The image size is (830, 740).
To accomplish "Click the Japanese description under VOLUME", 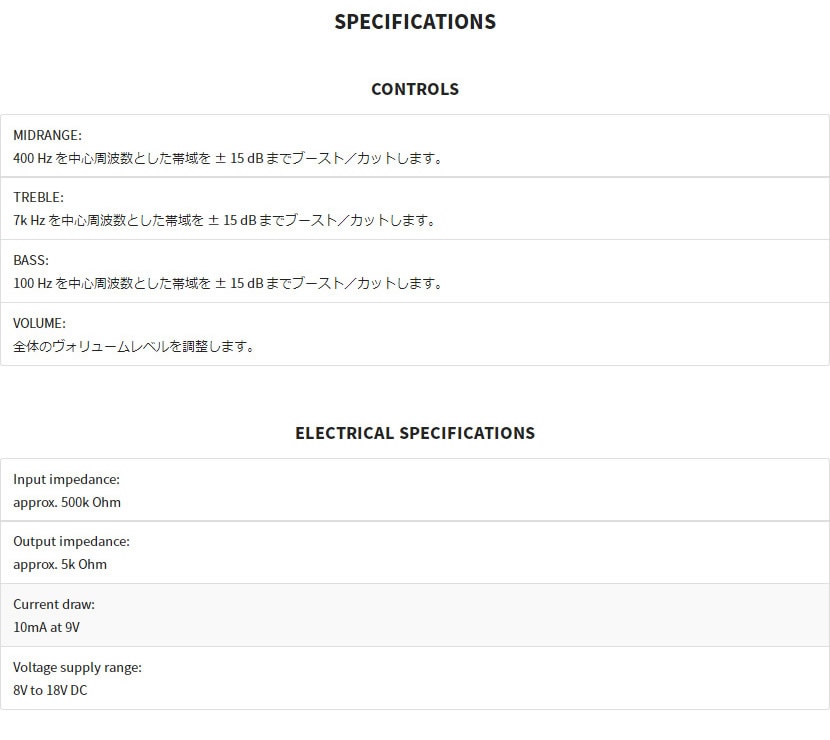I will click(x=134, y=347).
